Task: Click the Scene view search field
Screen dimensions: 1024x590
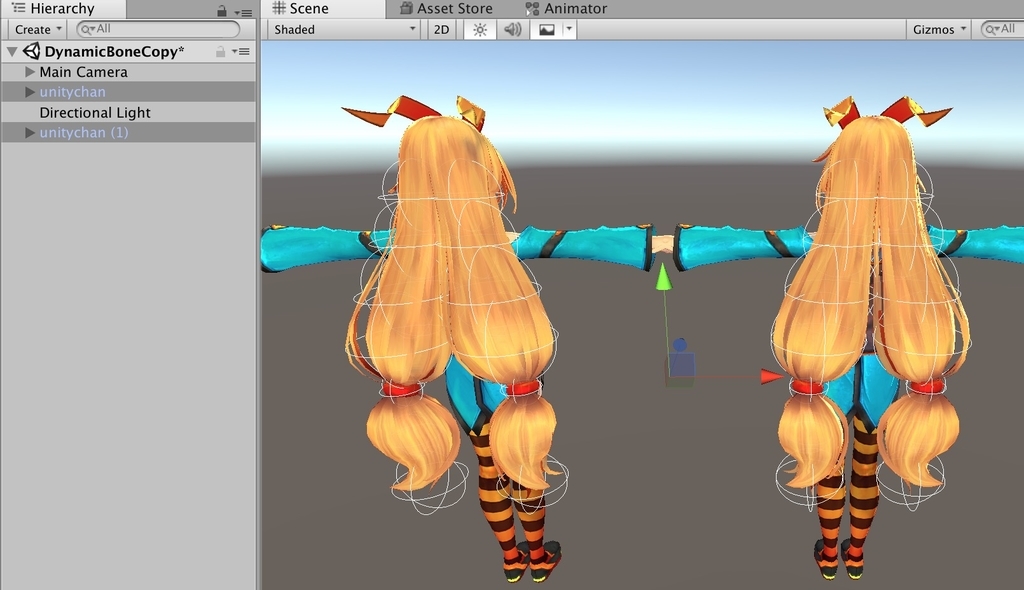Action: [x=1002, y=29]
